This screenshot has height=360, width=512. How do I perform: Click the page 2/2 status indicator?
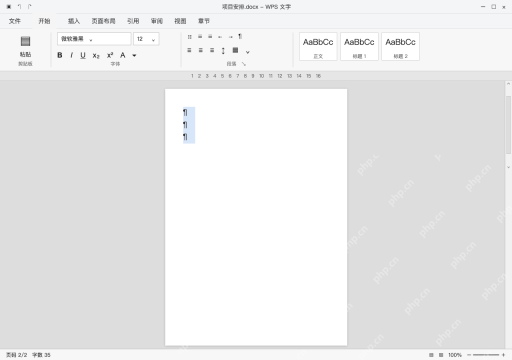(x=17, y=355)
